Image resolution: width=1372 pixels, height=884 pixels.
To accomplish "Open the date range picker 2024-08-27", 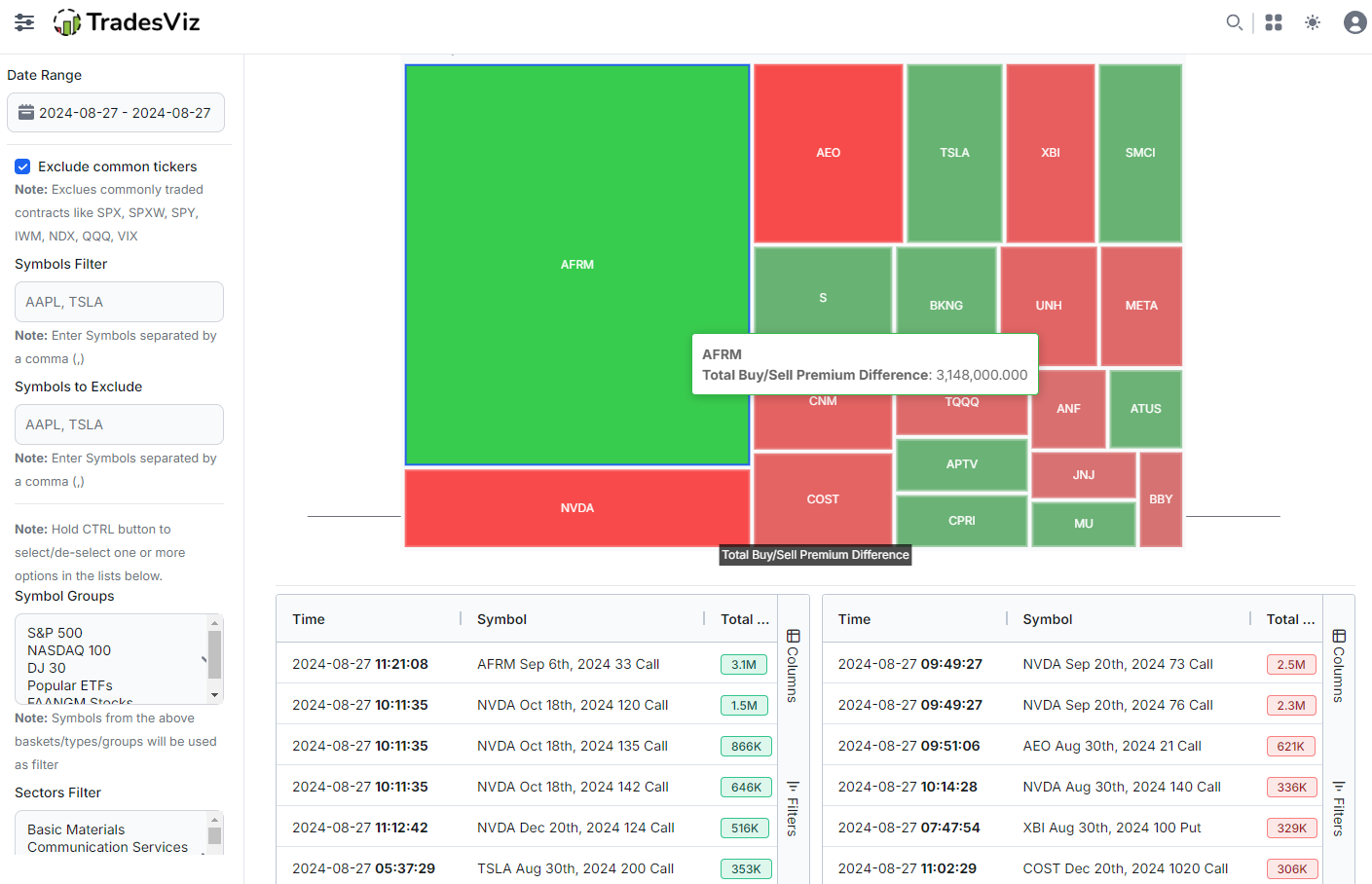I will click(116, 113).
